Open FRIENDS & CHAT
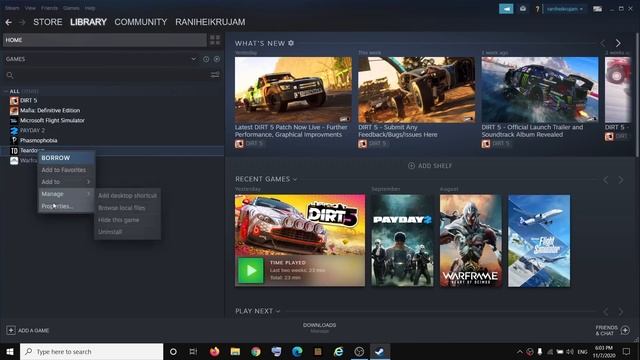This screenshot has width=640, height=360. (613, 330)
